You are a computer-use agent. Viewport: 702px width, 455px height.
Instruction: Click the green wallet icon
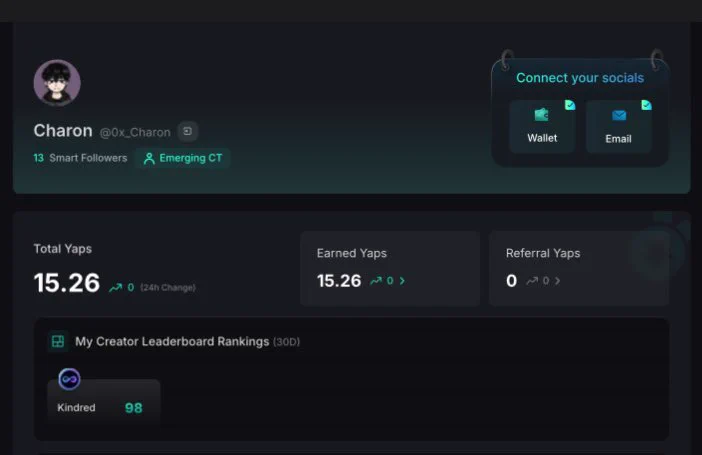click(x=542, y=115)
